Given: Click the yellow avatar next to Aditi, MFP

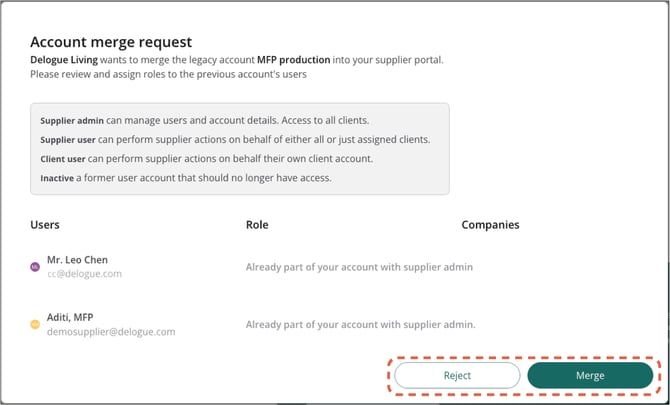Looking at the screenshot, I should click(x=35, y=324).
